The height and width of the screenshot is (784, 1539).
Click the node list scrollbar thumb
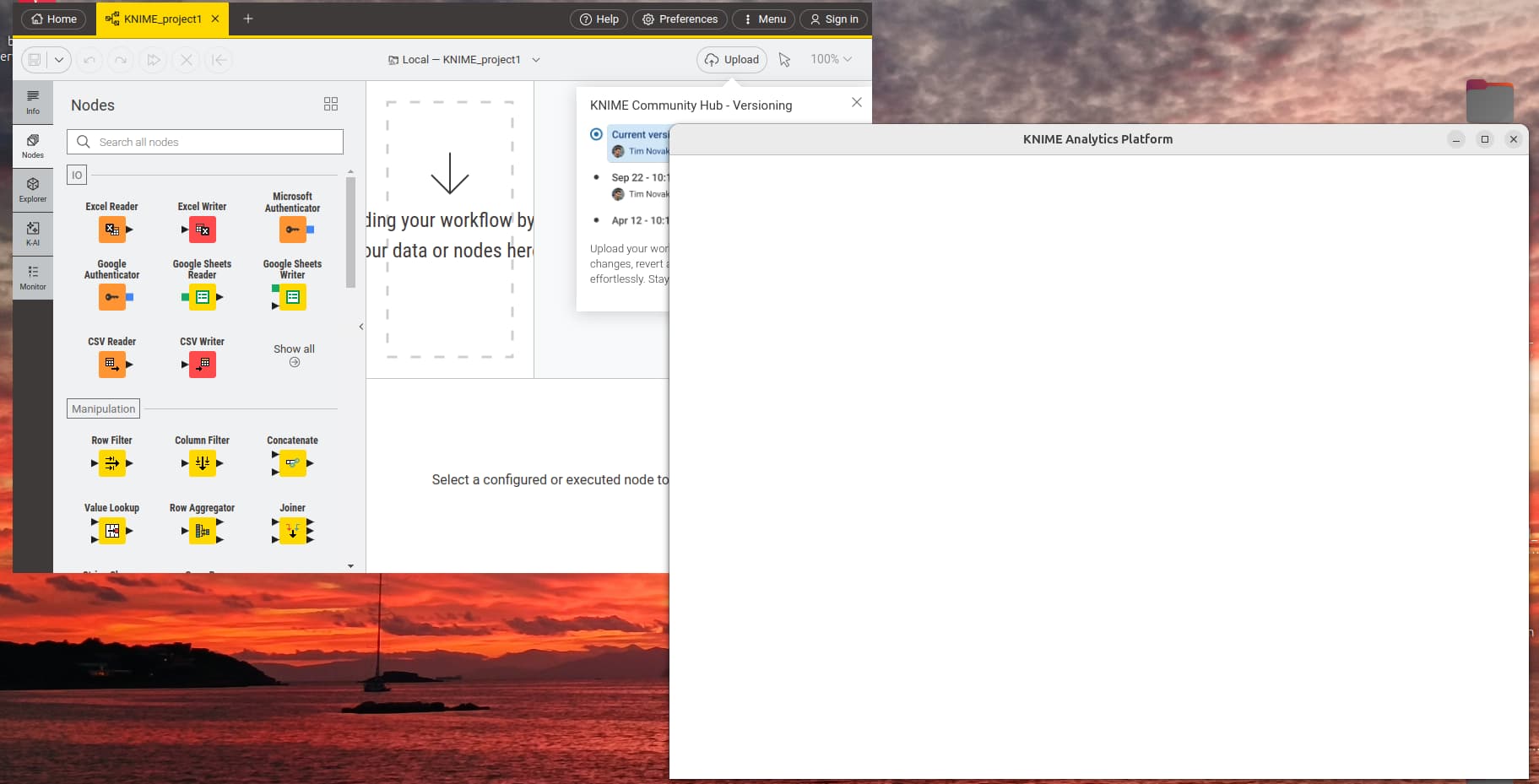[350, 232]
